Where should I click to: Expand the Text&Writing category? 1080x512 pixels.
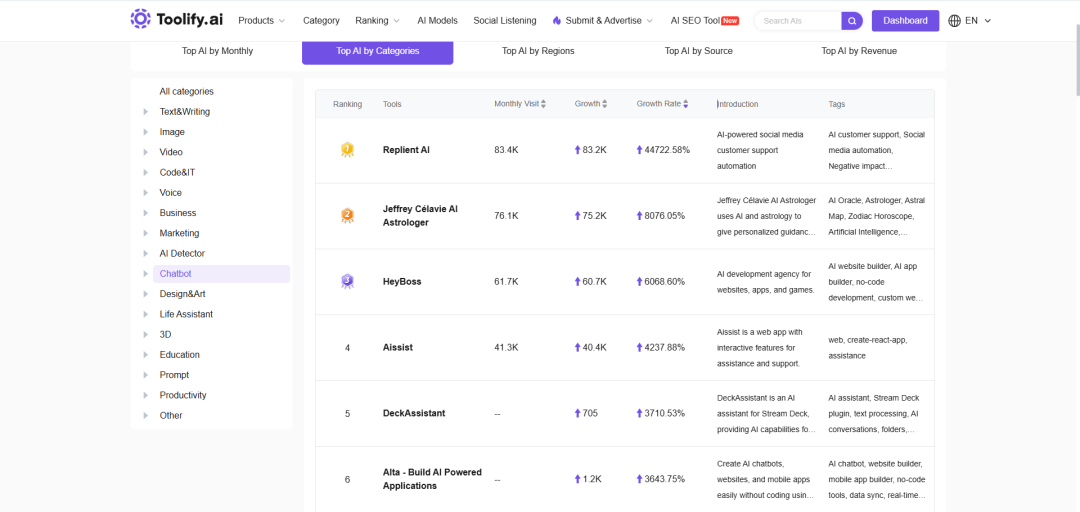[145, 112]
